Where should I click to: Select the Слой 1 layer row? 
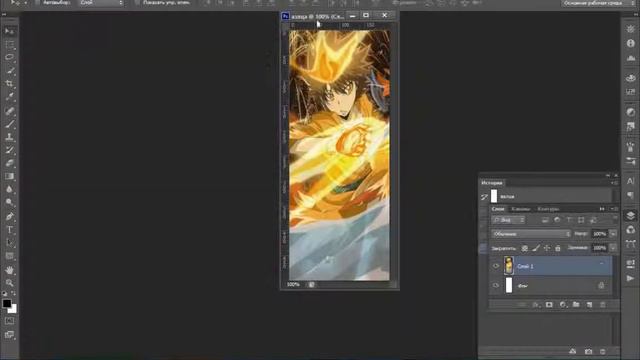551,266
